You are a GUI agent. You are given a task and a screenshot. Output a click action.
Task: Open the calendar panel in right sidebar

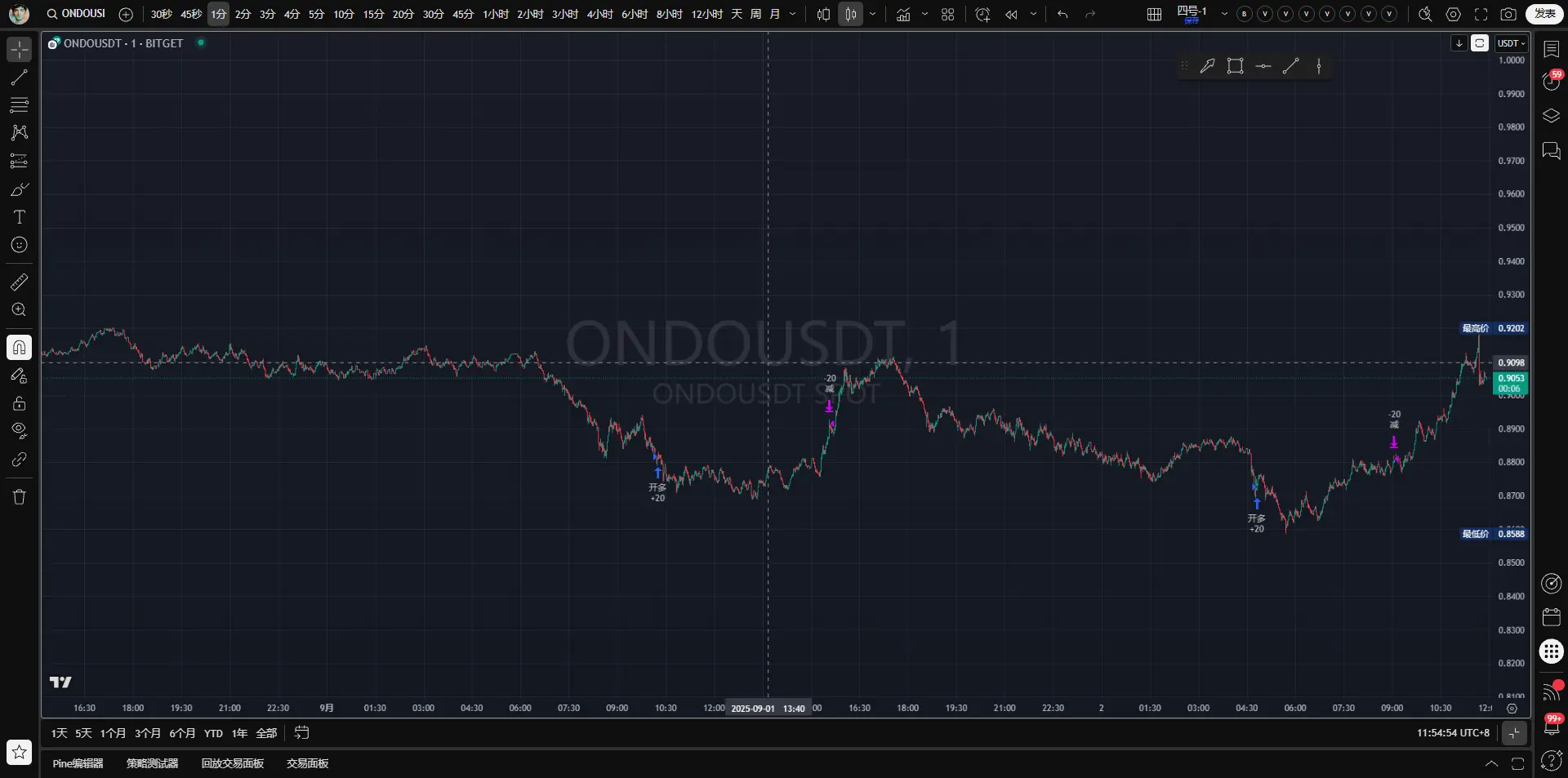pyautogui.click(x=1552, y=617)
